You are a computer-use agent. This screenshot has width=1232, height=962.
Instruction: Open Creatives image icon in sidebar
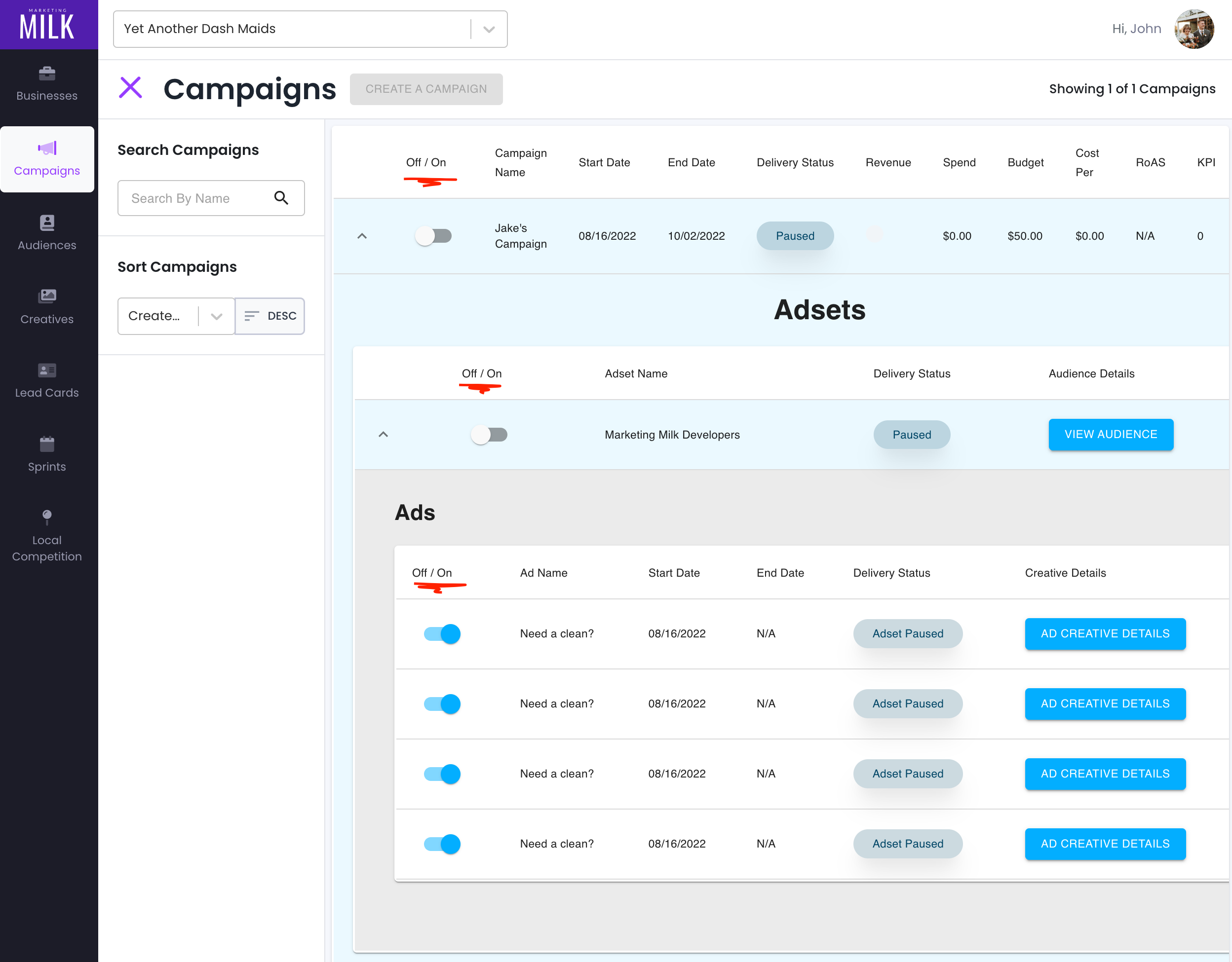(47, 296)
